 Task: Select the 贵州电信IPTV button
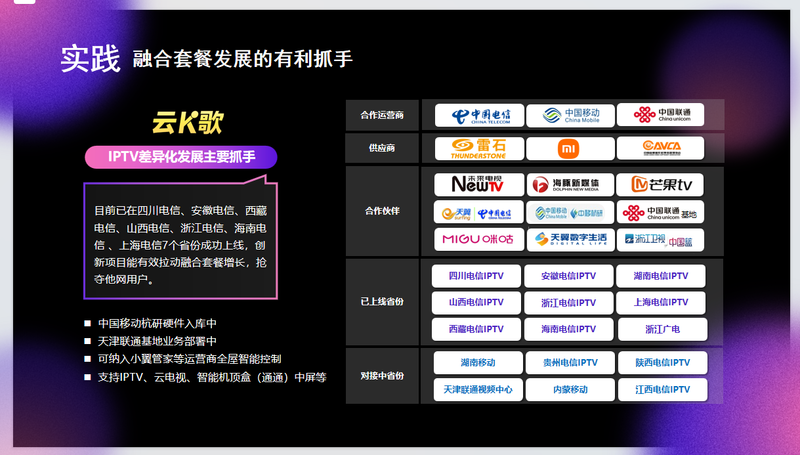point(569,363)
